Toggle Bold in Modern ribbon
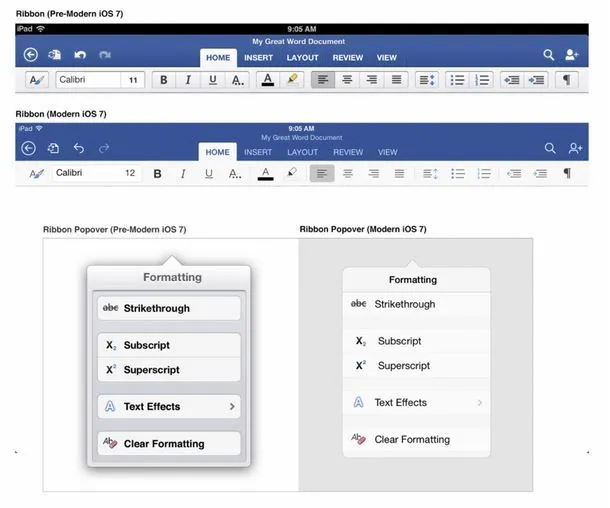Screen dimensions: 610x508 [157, 173]
